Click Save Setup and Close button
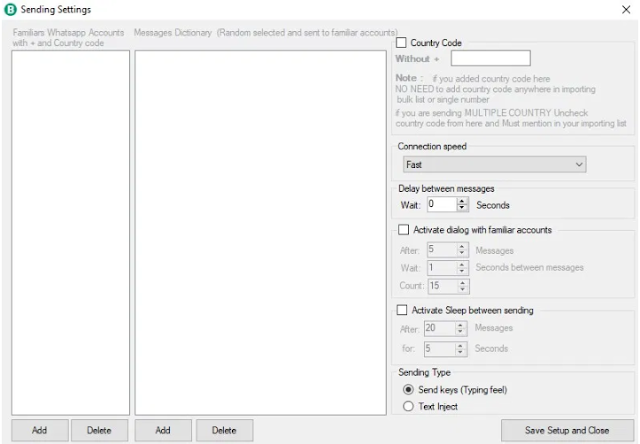640x444 pixels. tap(567, 430)
